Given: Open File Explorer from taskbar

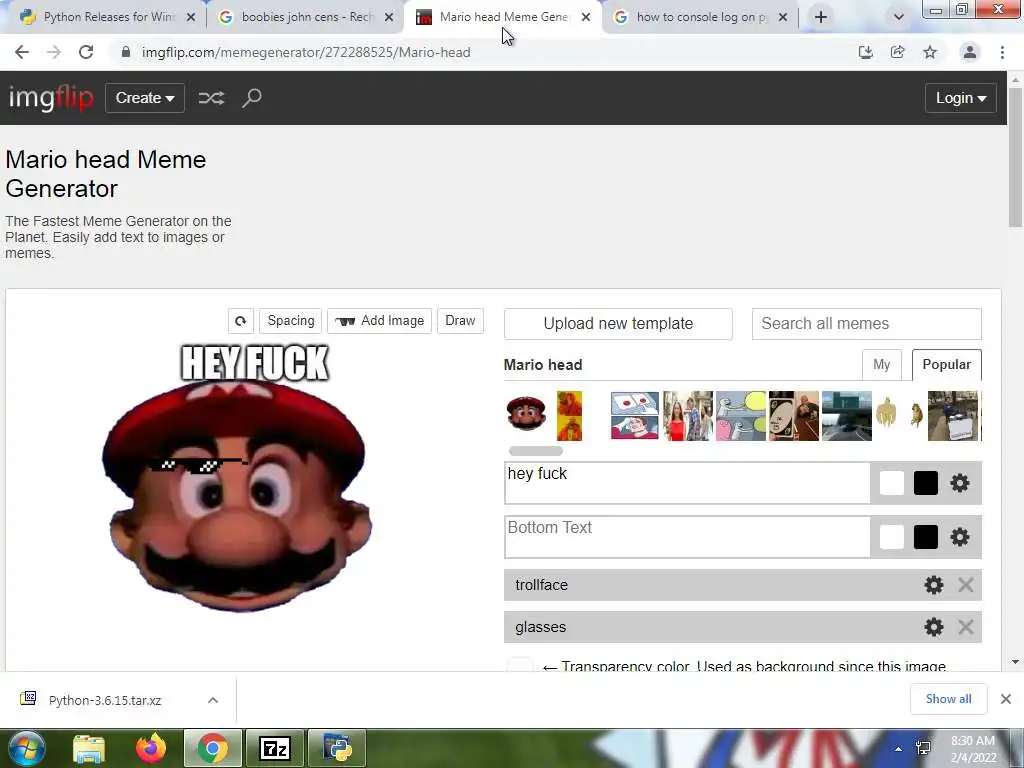Looking at the screenshot, I should [89, 748].
